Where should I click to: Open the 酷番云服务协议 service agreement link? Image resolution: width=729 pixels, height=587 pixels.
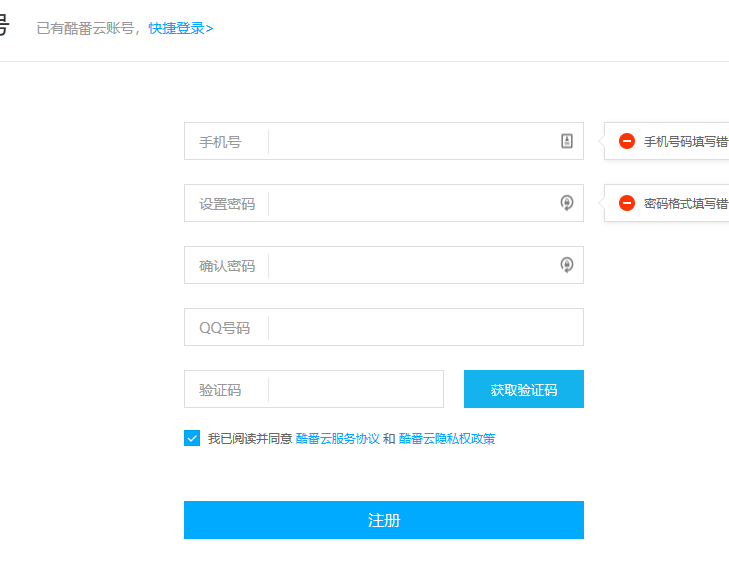click(338, 438)
